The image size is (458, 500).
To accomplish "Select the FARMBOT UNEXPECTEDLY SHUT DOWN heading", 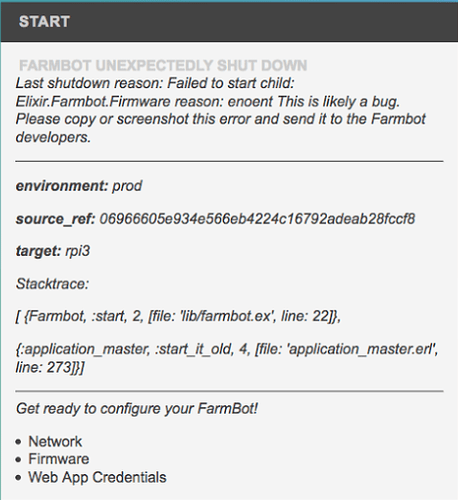I will point(163,65).
